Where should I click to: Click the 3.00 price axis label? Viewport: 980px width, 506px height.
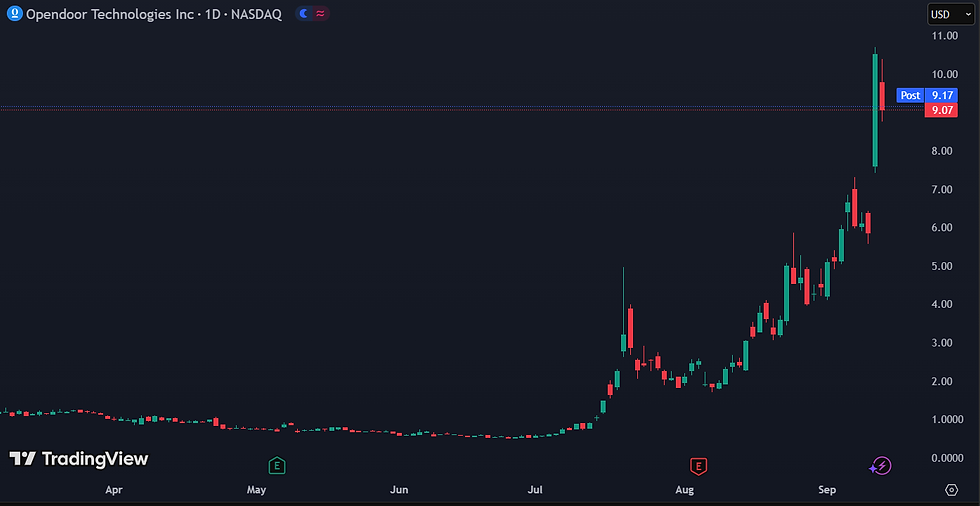tap(944, 343)
